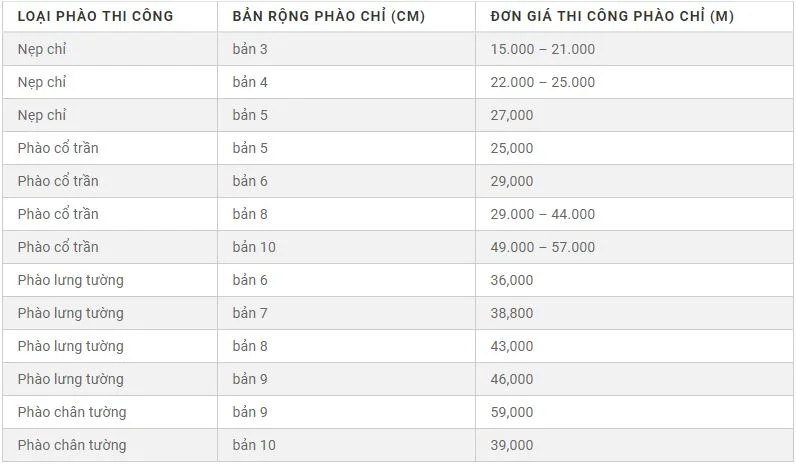Screen dimensions: 796x464
Task: Click the "bản 7" width cell
Action: [250, 313]
